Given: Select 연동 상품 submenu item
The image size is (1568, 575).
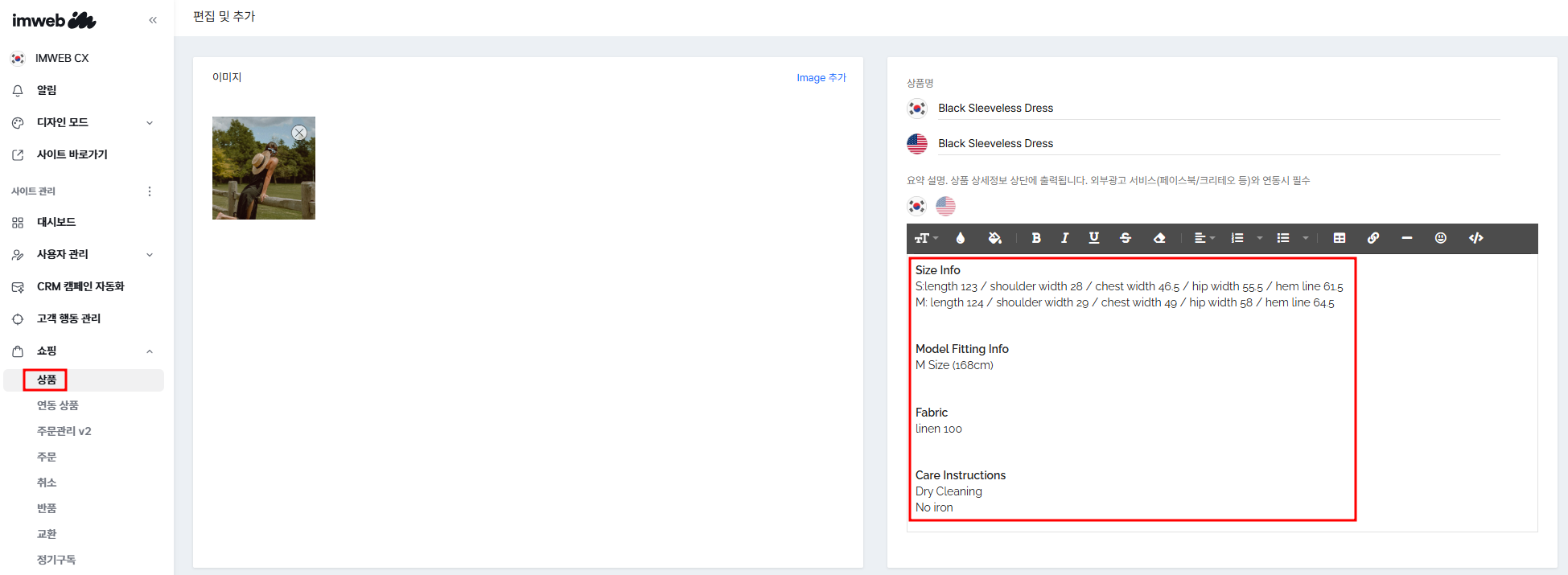Looking at the screenshot, I should coord(58,405).
